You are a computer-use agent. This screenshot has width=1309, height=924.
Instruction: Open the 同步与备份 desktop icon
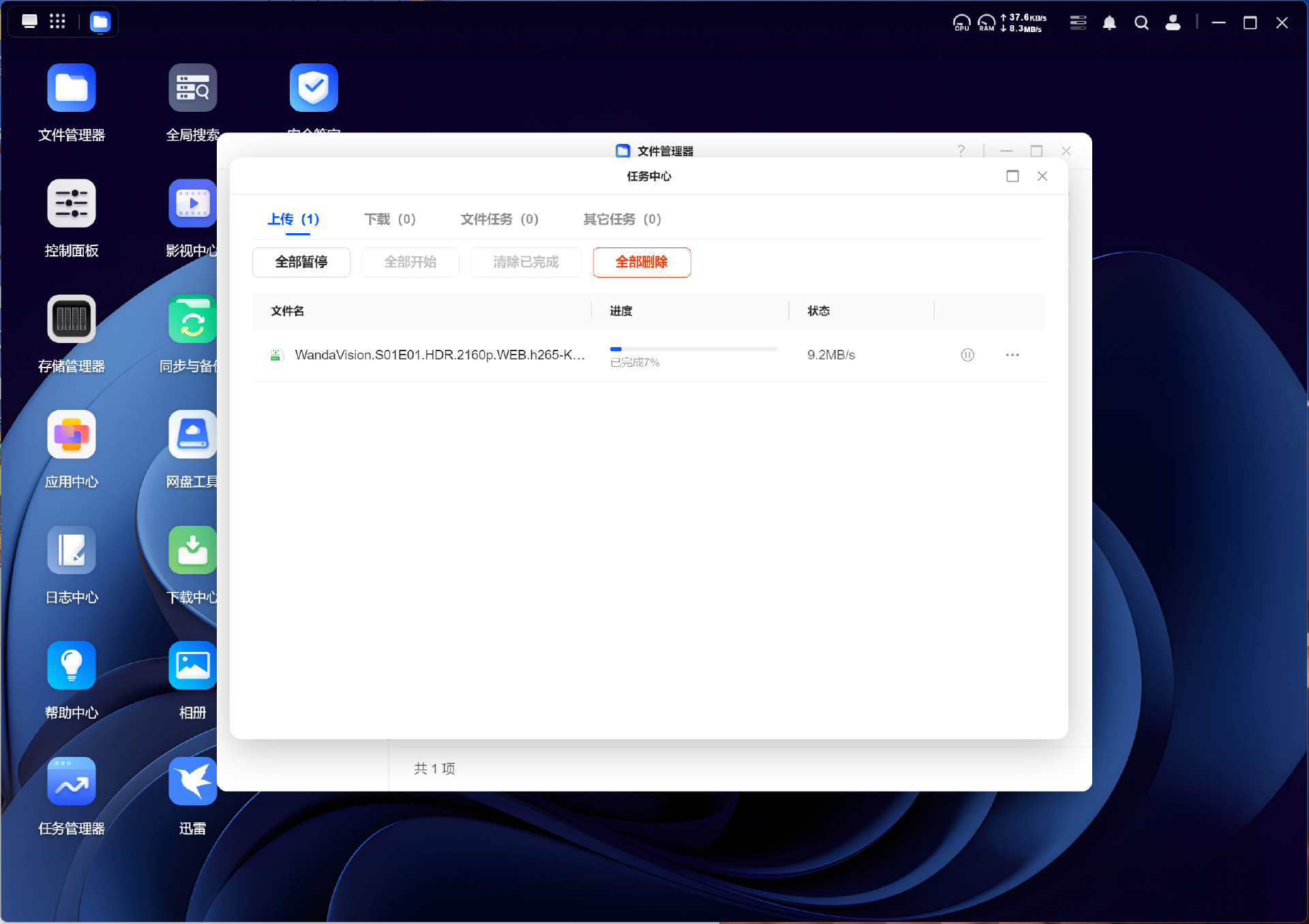point(193,319)
